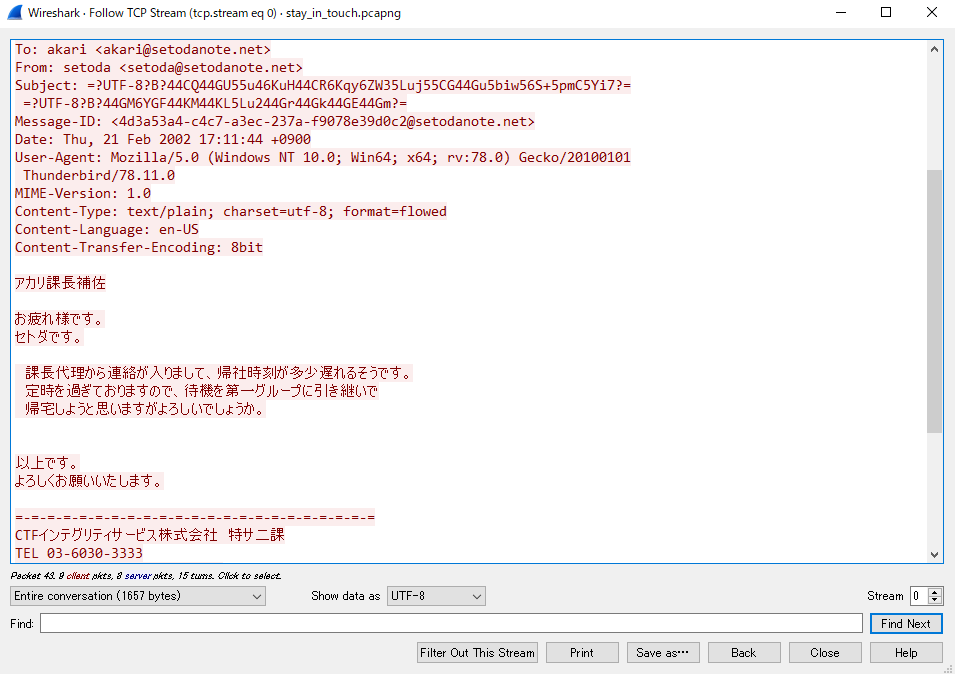Click the Filter Out This Stream button
955x674 pixels.
pyautogui.click(x=477, y=652)
